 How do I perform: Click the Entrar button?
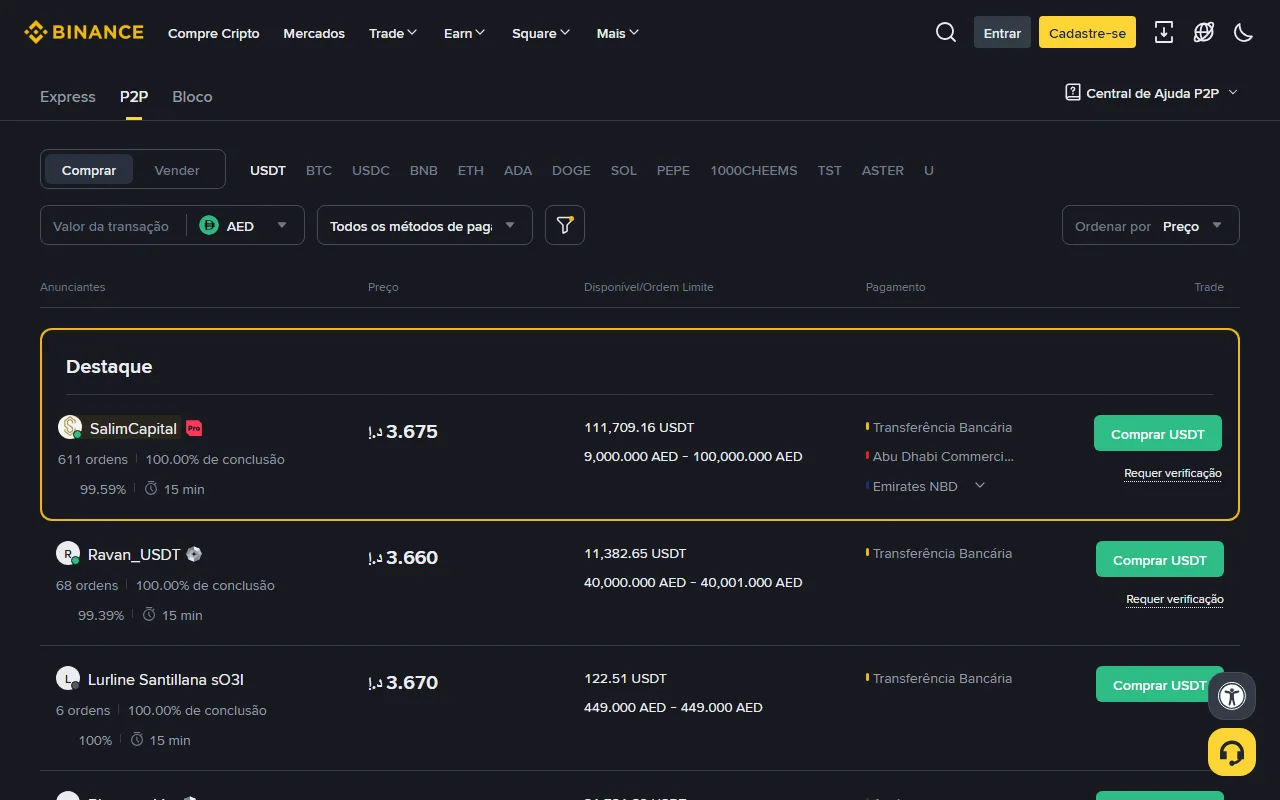1002,33
